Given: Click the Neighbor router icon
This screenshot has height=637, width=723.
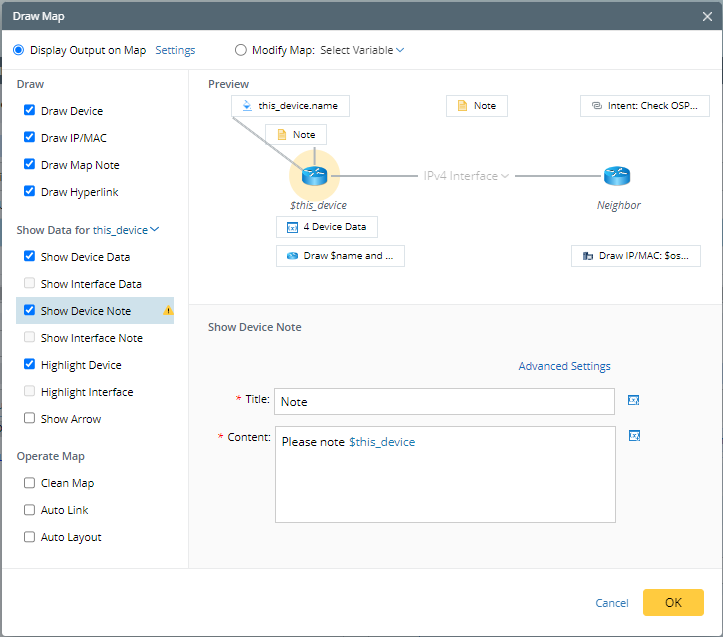Looking at the screenshot, I should [618, 176].
